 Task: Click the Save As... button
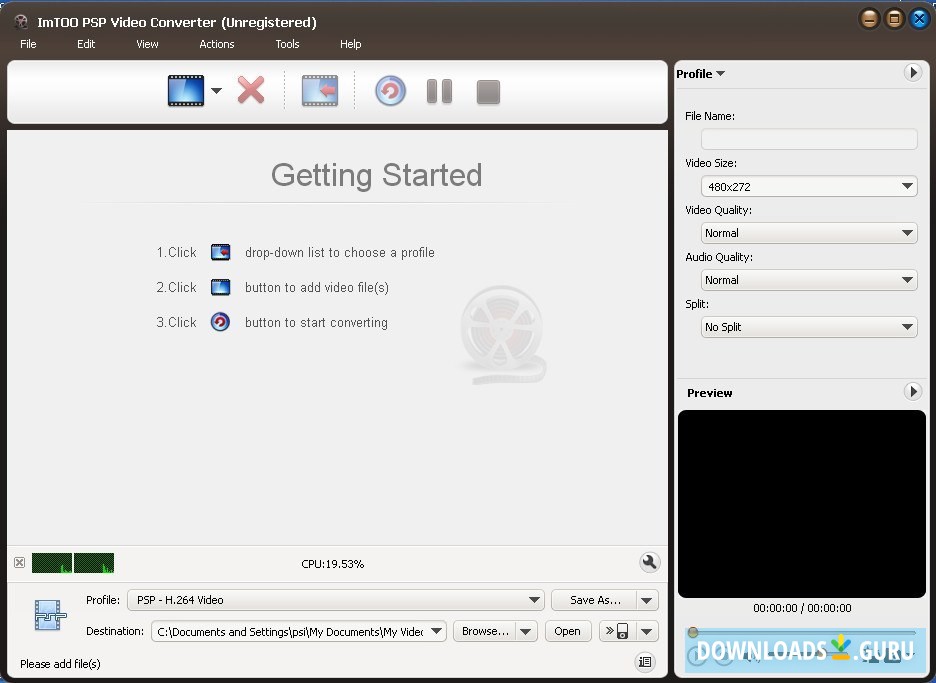(x=595, y=600)
